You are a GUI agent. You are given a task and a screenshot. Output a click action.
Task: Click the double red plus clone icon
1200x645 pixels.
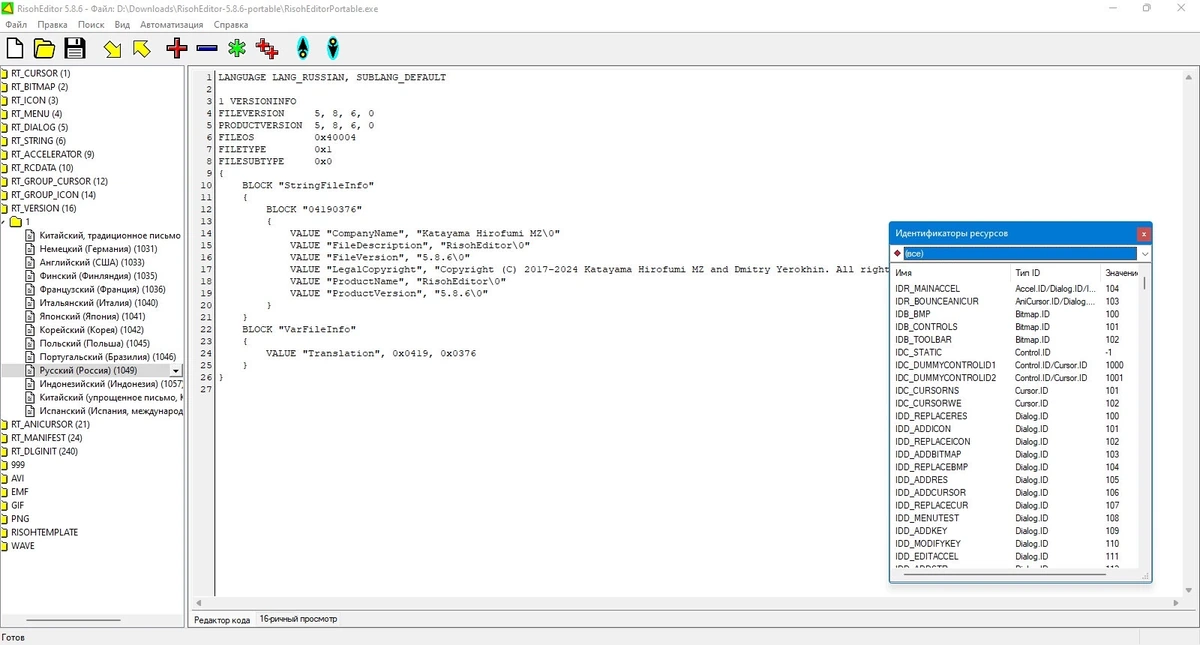click(267, 48)
